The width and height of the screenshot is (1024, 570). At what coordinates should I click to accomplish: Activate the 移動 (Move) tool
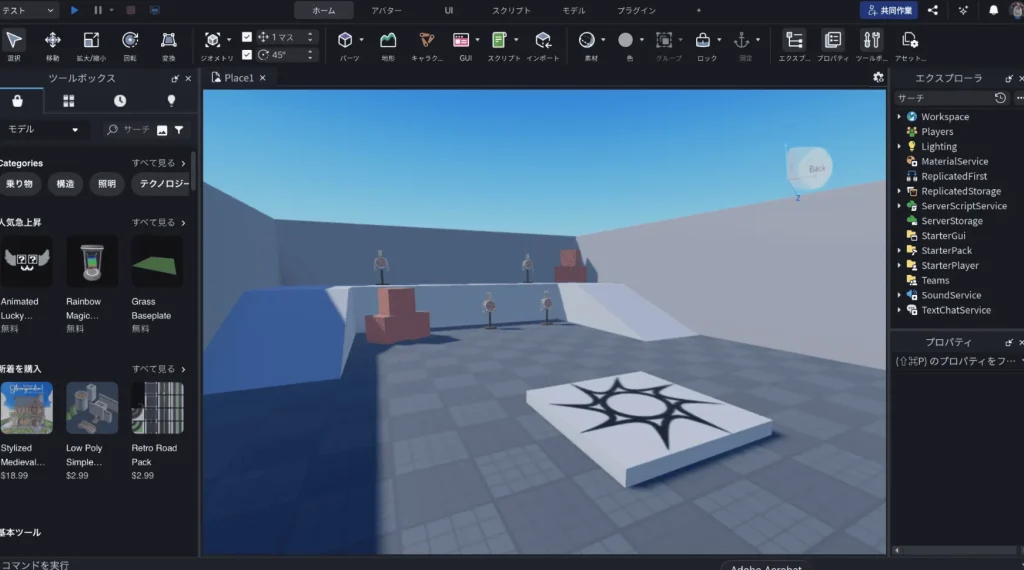tap(52, 40)
